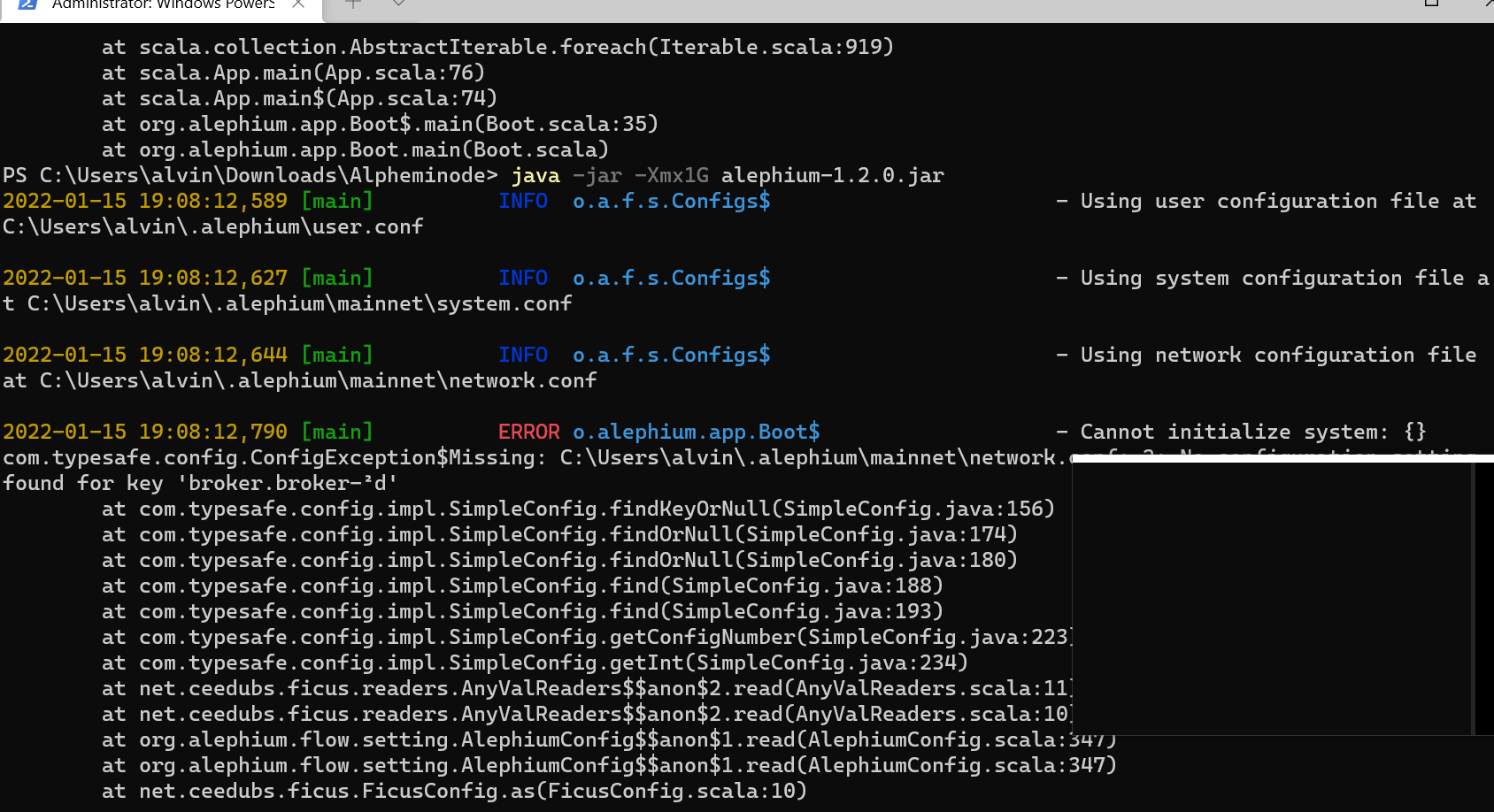Click timestamp '2022-01-15 19:08:12,627'

145,279
